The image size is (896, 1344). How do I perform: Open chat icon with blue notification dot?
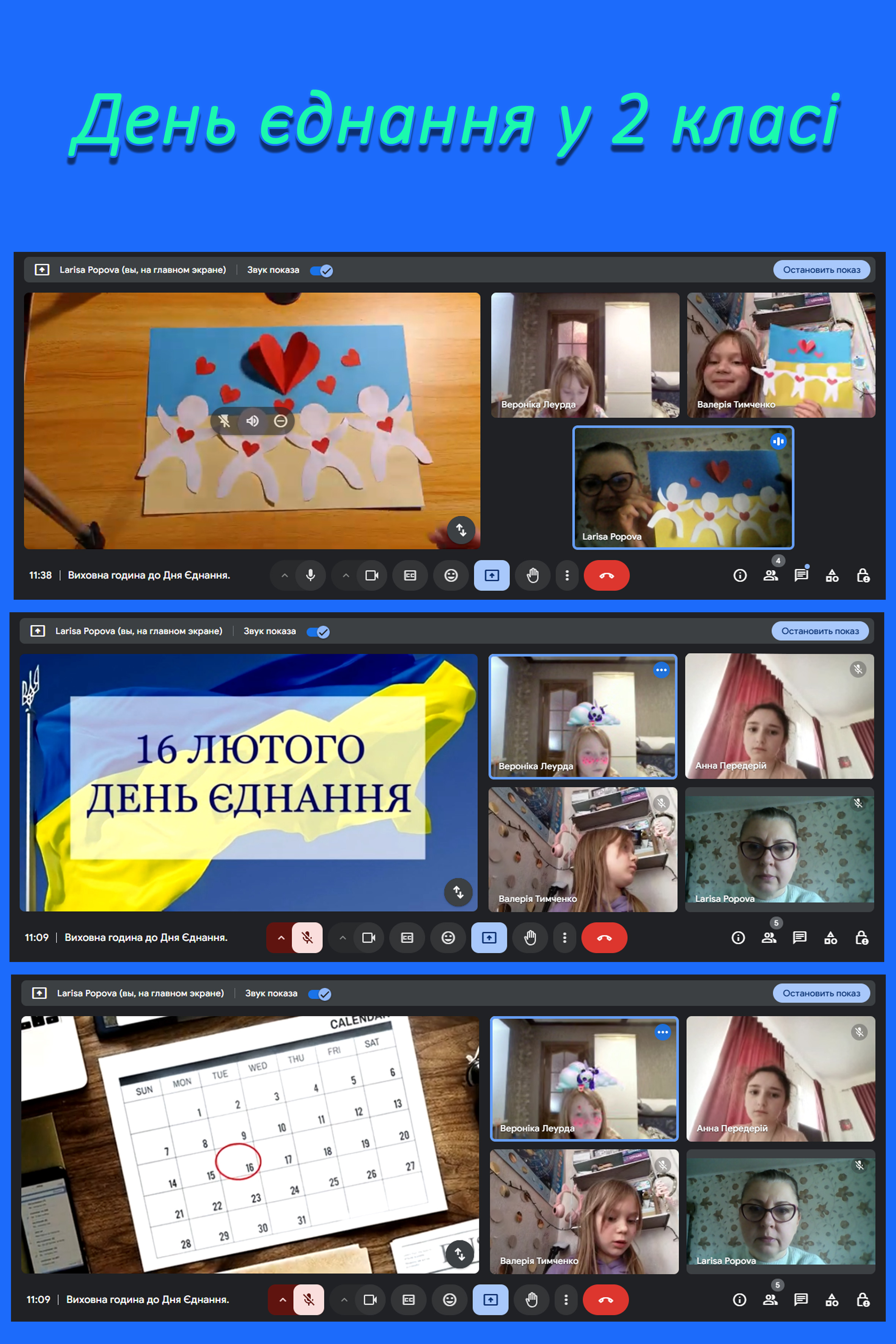(801, 575)
